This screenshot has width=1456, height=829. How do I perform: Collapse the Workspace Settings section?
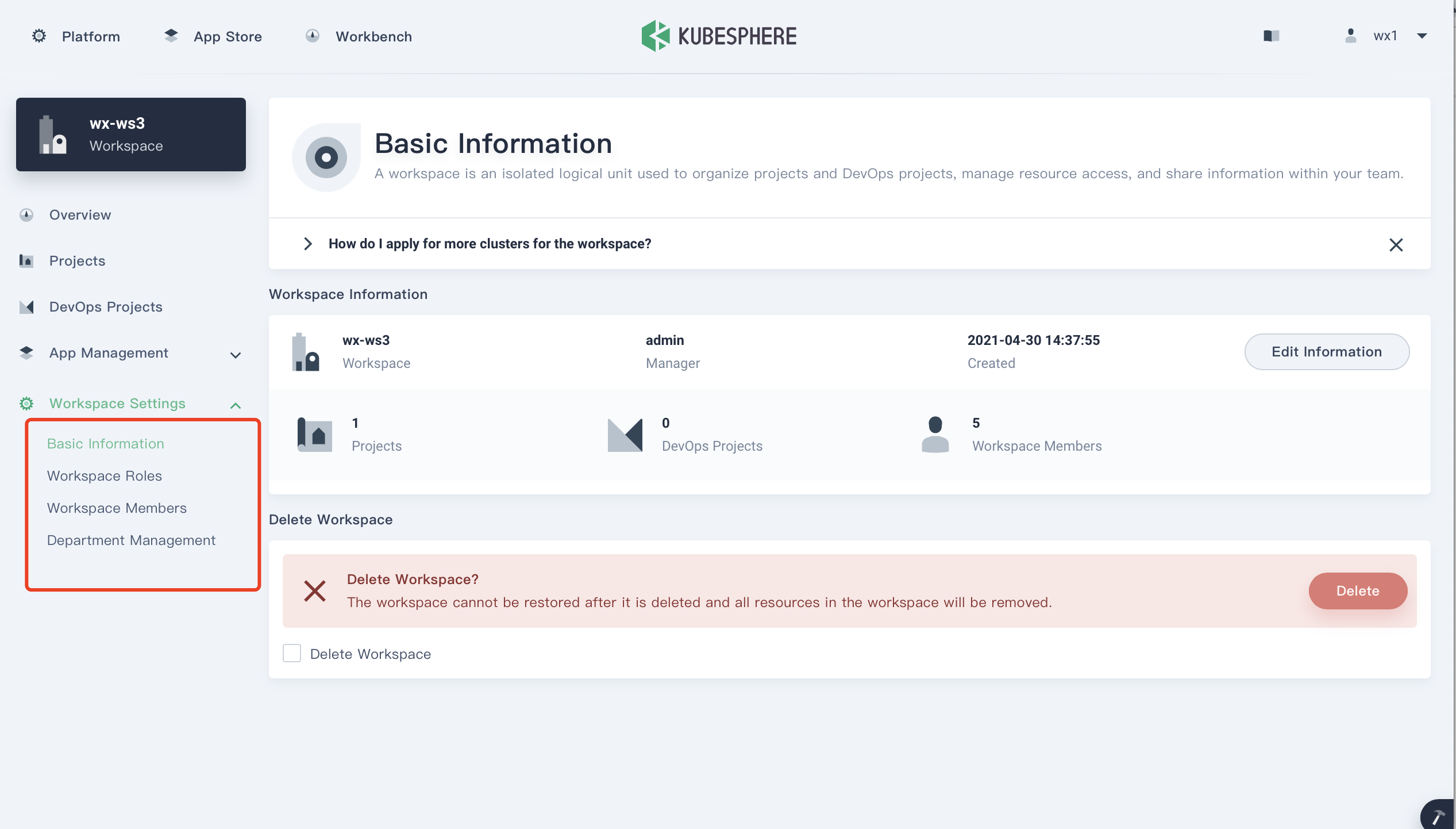235,405
